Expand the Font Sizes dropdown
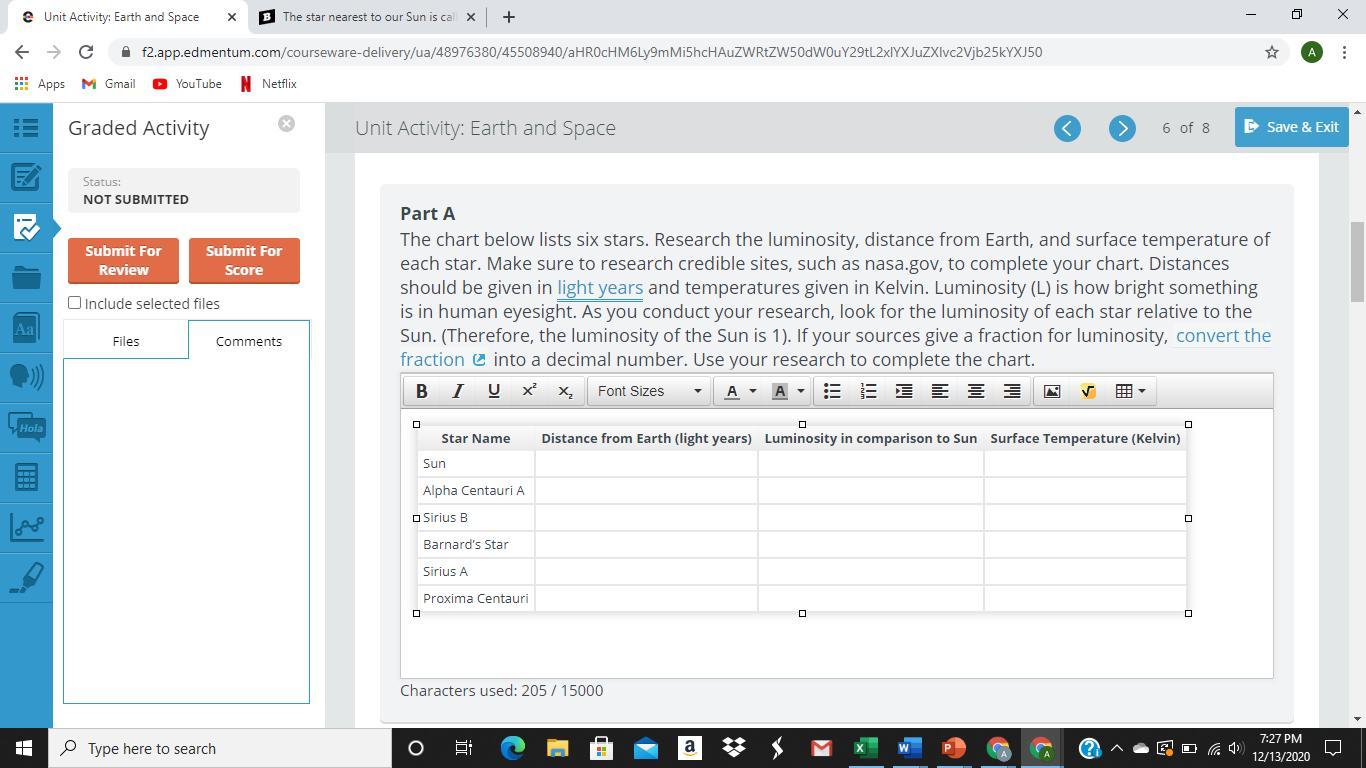Screen dimensions: 1366x768 (649, 391)
